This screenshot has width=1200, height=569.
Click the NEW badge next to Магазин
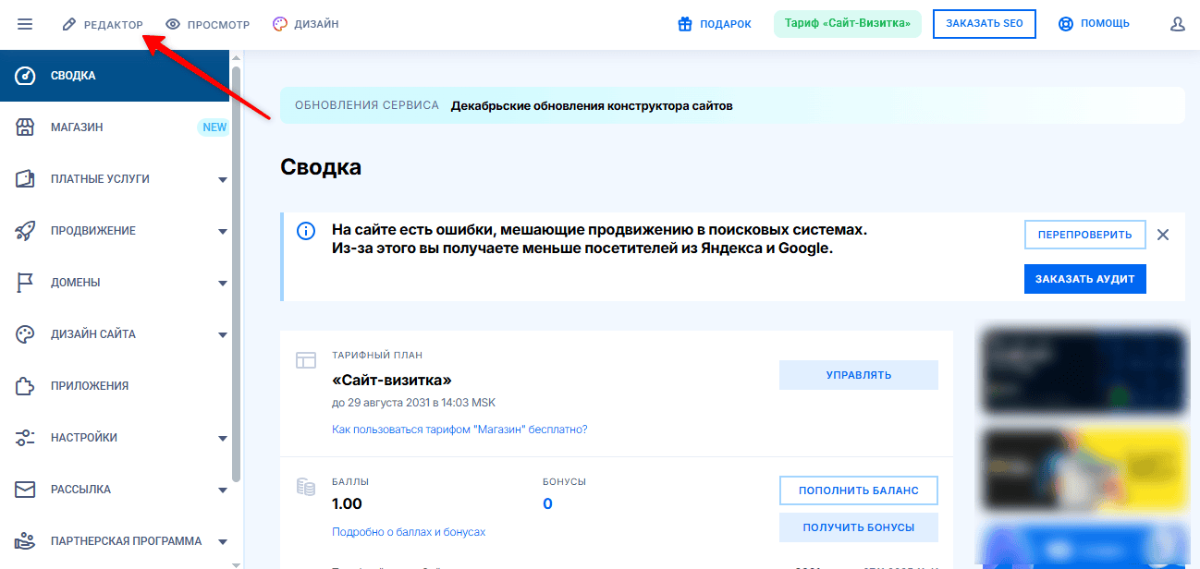tap(214, 127)
